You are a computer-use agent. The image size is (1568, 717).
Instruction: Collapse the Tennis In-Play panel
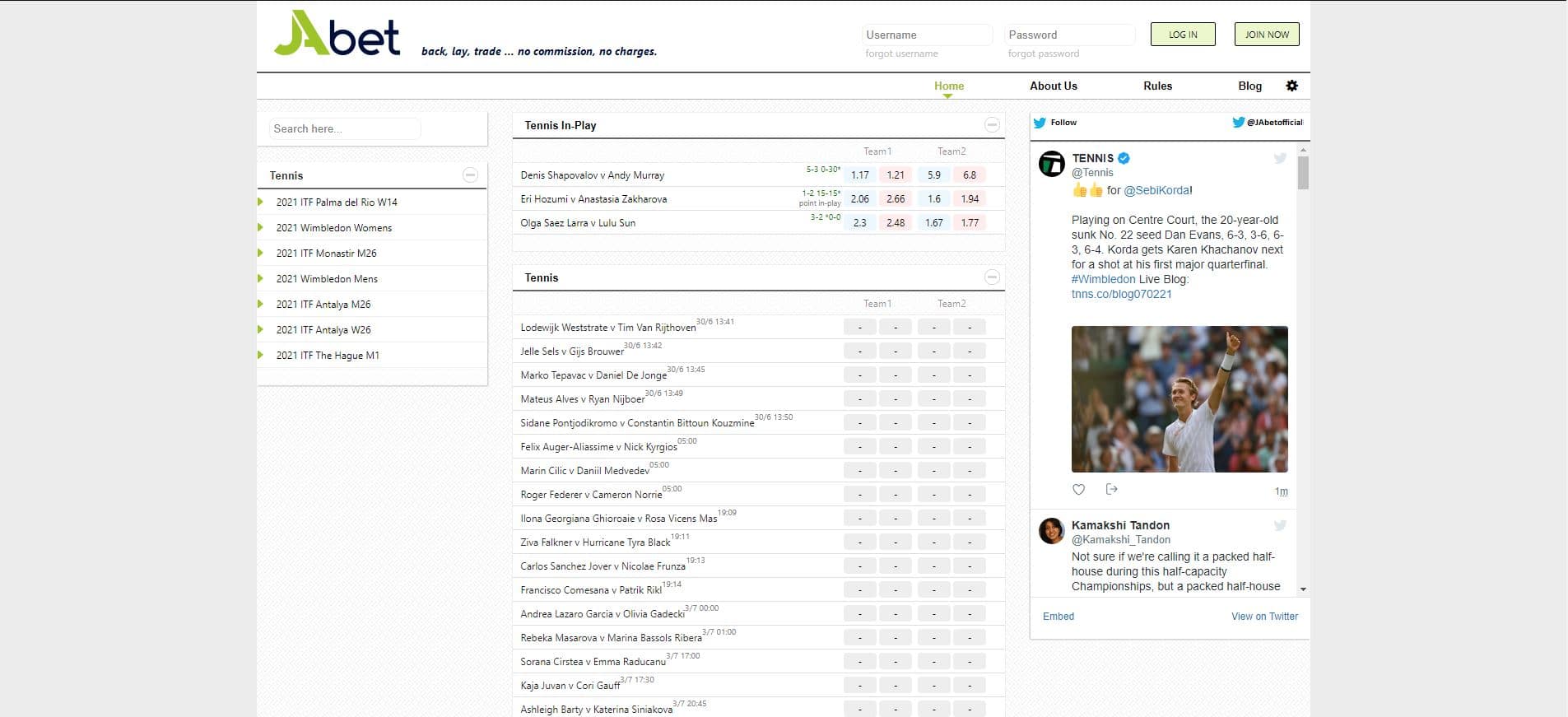992,125
